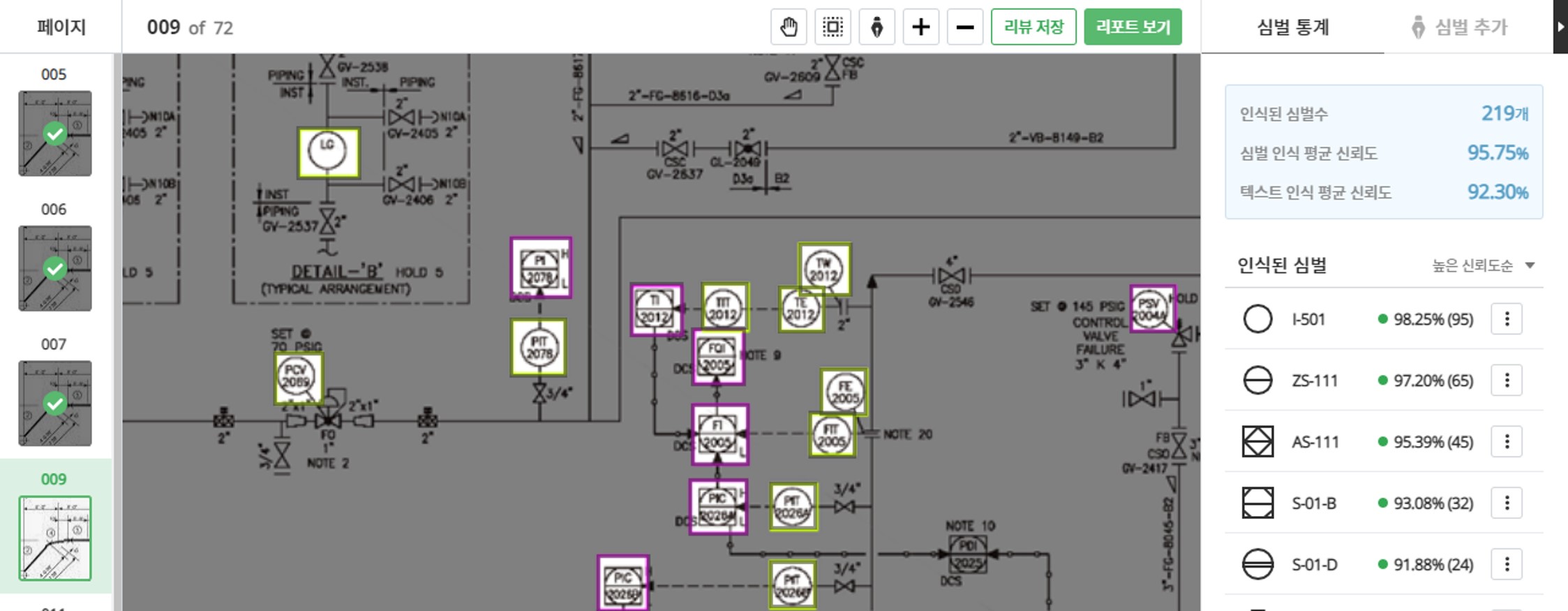This screenshot has height=611, width=1568.
Task: Select the hand pan tool
Action: (789, 27)
